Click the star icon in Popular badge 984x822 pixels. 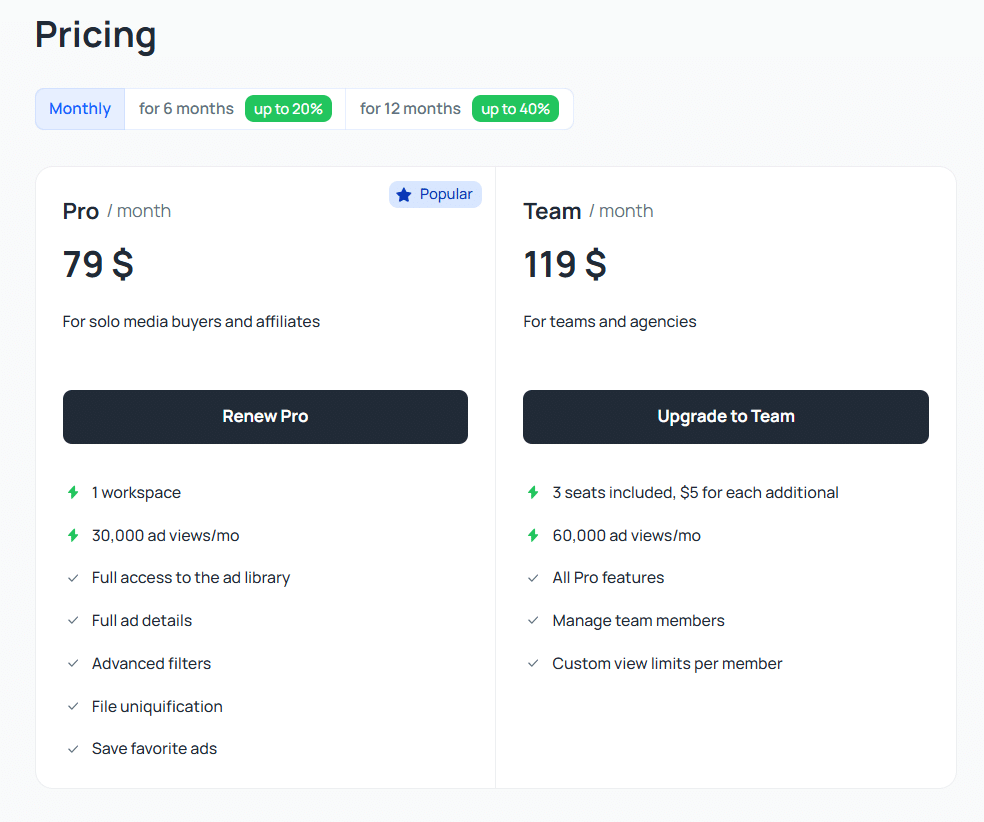coord(404,195)
